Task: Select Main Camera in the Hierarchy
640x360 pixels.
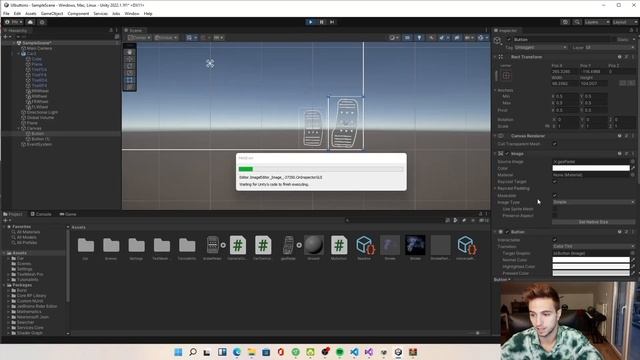Action: coord(39,48)
